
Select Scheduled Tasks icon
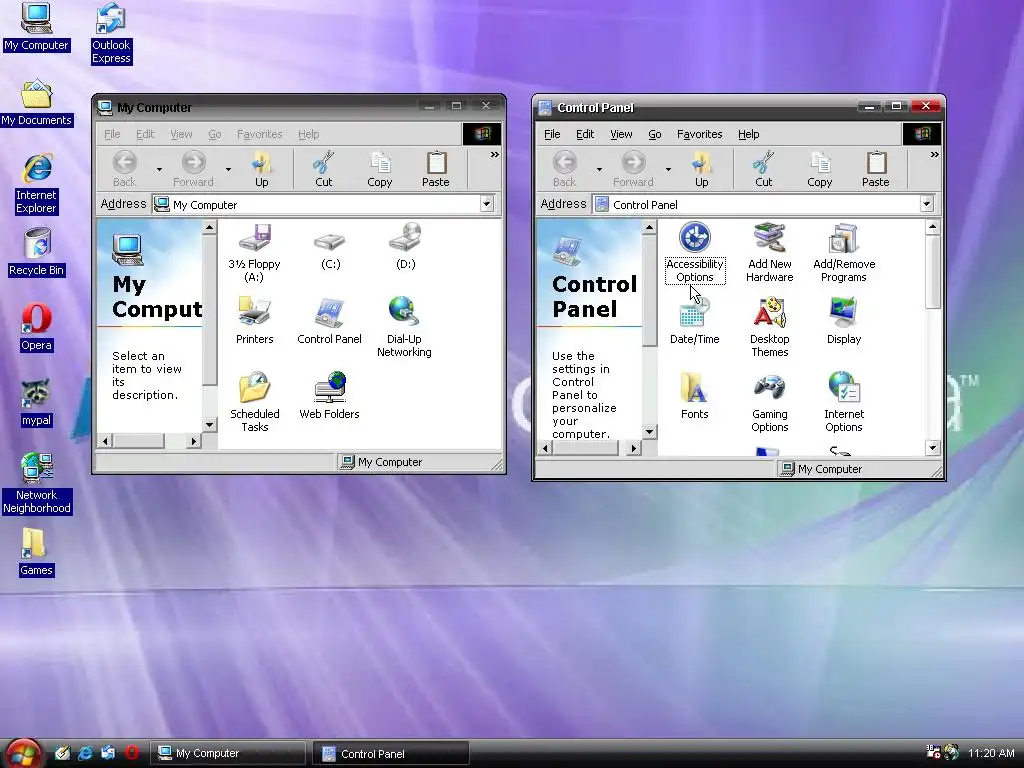[254, 403]
